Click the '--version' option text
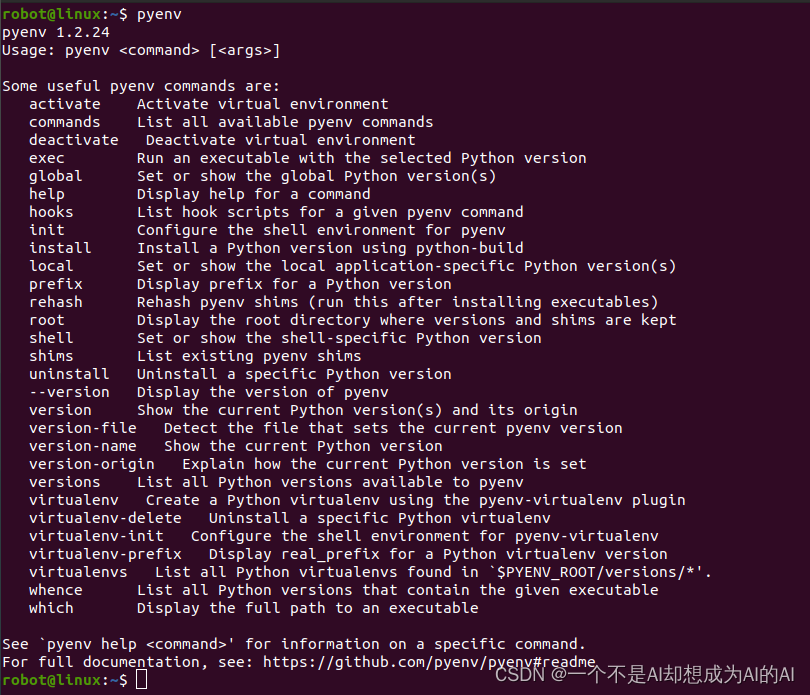 pyautogui.click(x=70, y=392)
